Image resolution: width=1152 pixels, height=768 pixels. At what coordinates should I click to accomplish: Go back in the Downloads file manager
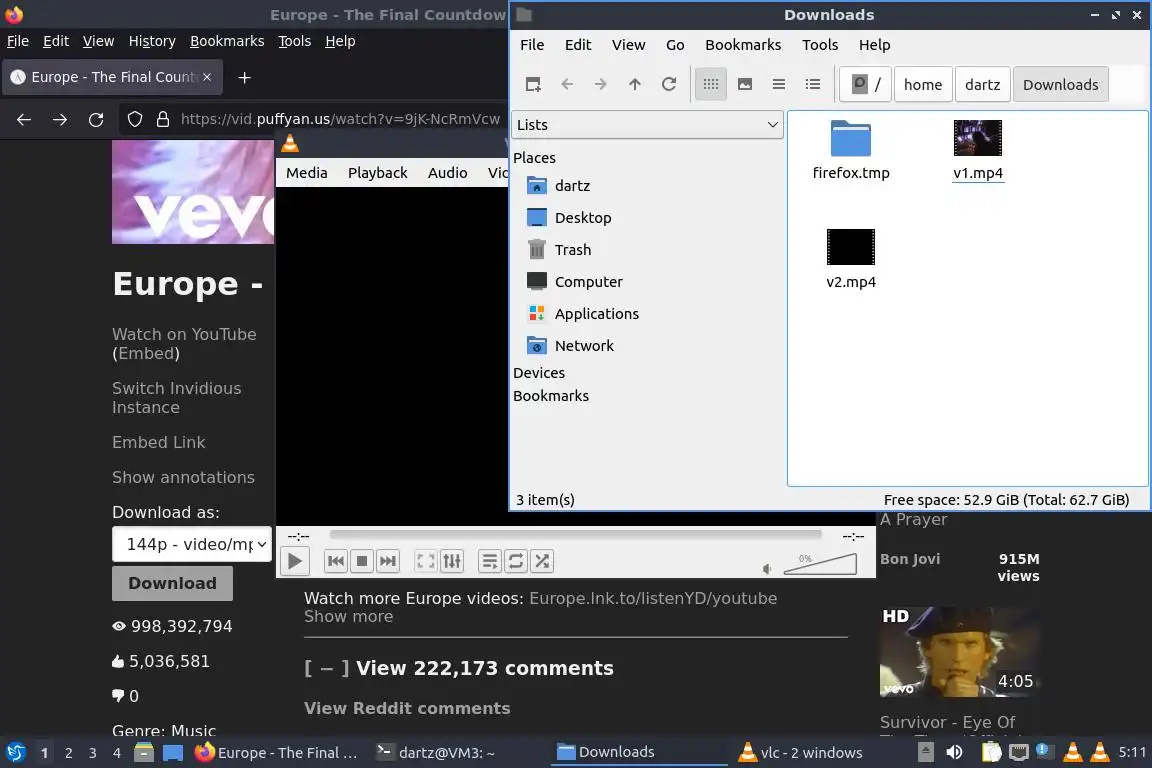[567, 85]
